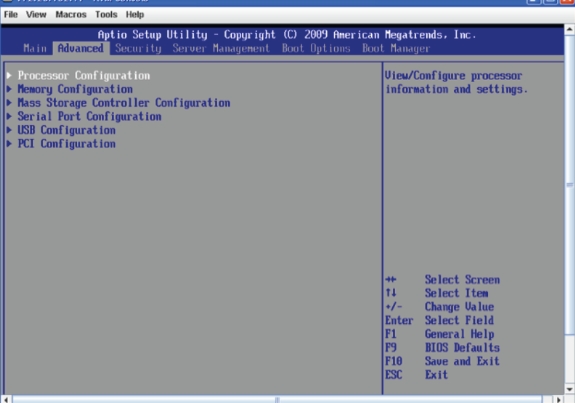Open Serial Port Configuration entry
This screenshot has width=575, height=403.
pyautogui.click(x=89, y=117)
